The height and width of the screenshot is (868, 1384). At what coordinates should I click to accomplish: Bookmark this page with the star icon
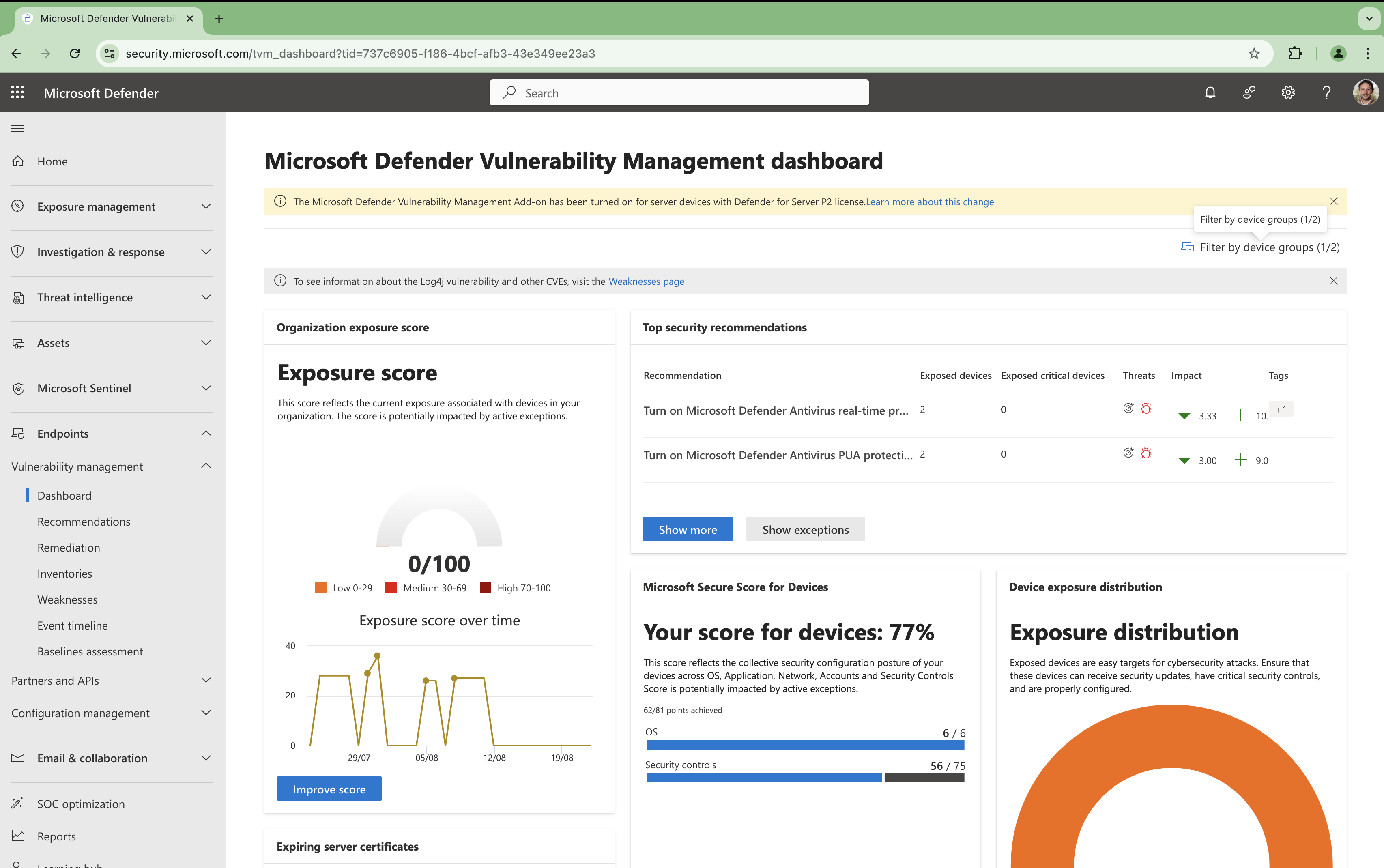coord(1254,54)
